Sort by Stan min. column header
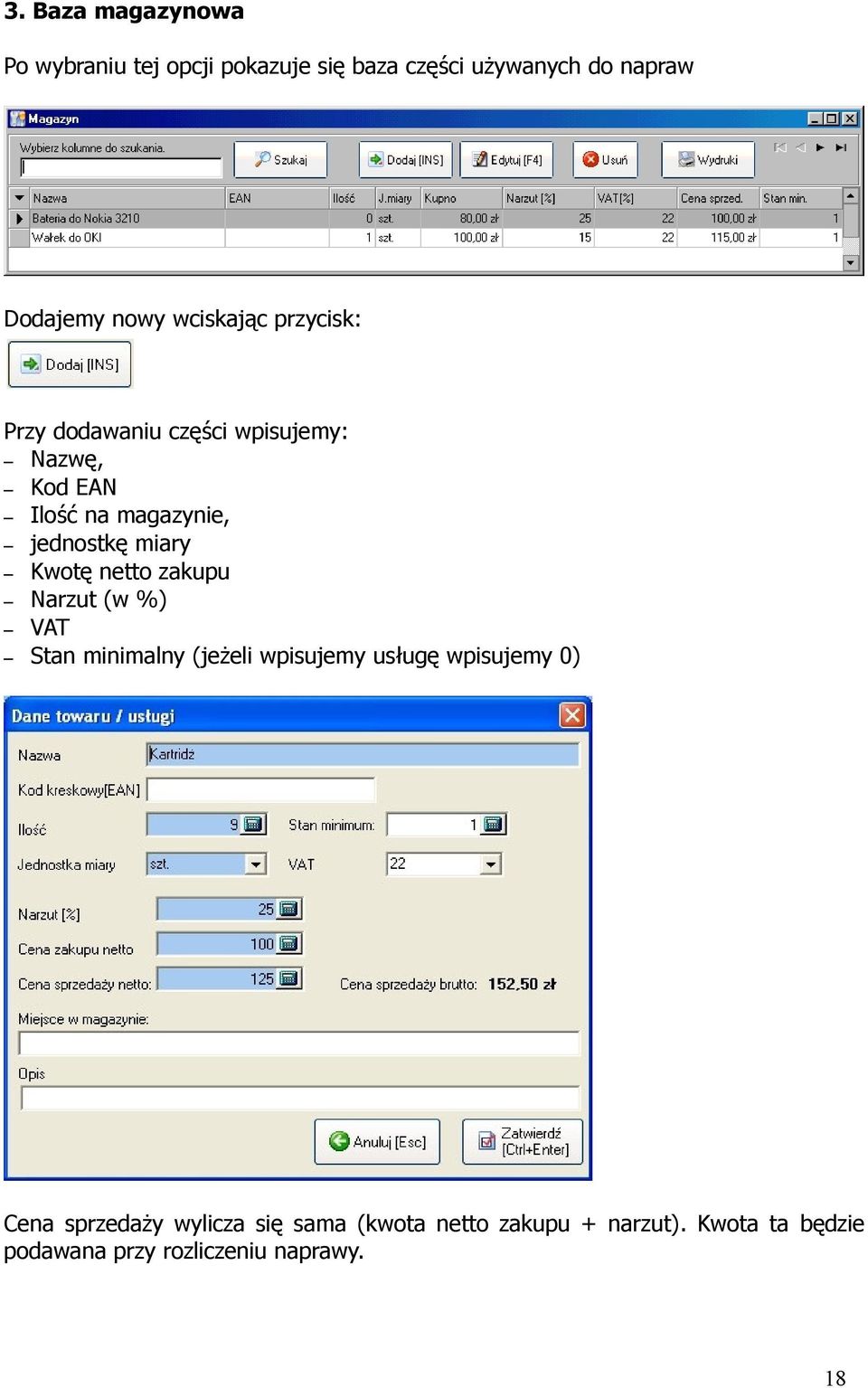This screenshot has width=868, height=1388. [801, 198]
